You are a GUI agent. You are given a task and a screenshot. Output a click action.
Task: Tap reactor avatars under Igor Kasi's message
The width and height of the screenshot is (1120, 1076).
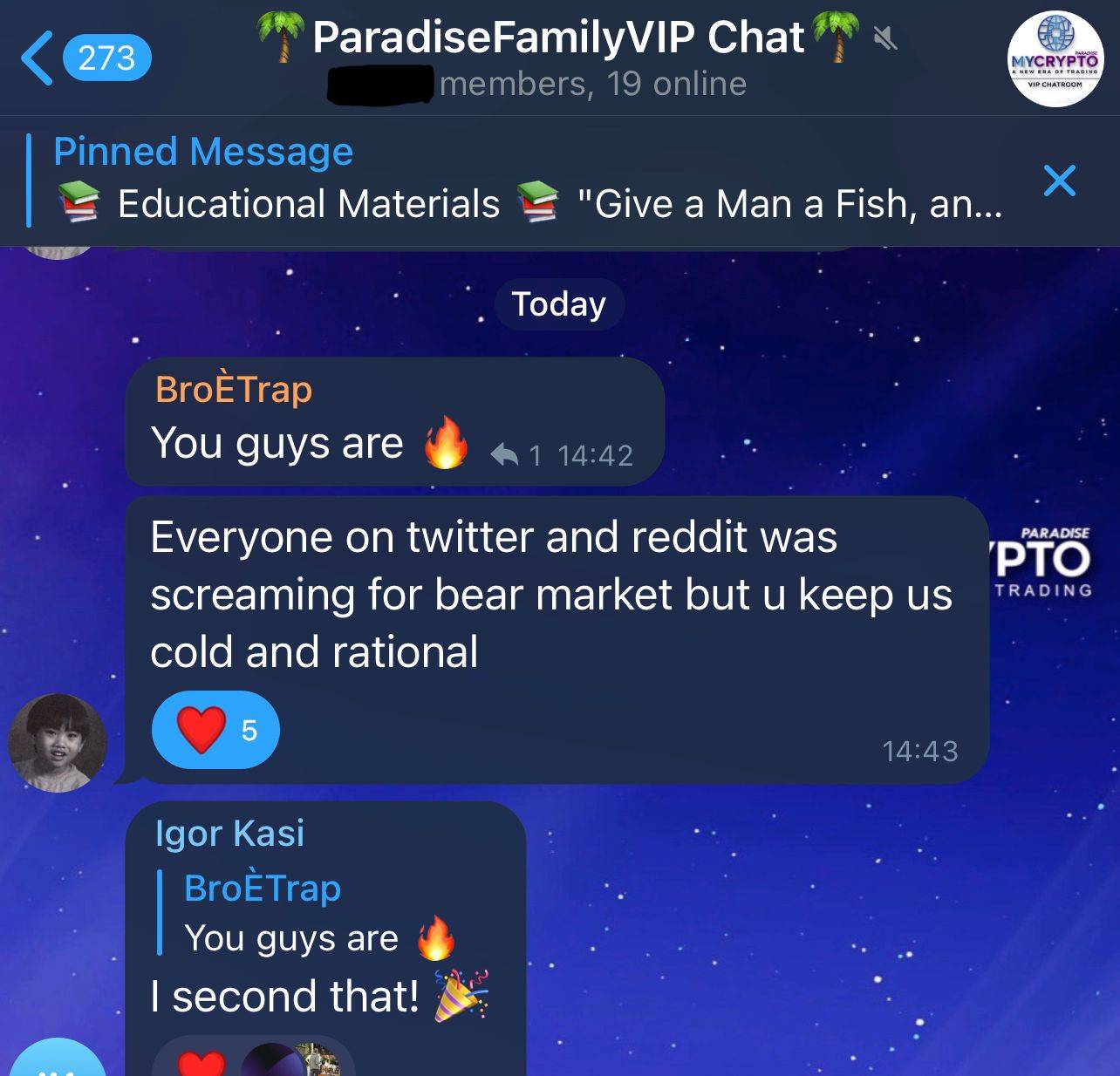pyautogui.click(x=289, y=1059)
